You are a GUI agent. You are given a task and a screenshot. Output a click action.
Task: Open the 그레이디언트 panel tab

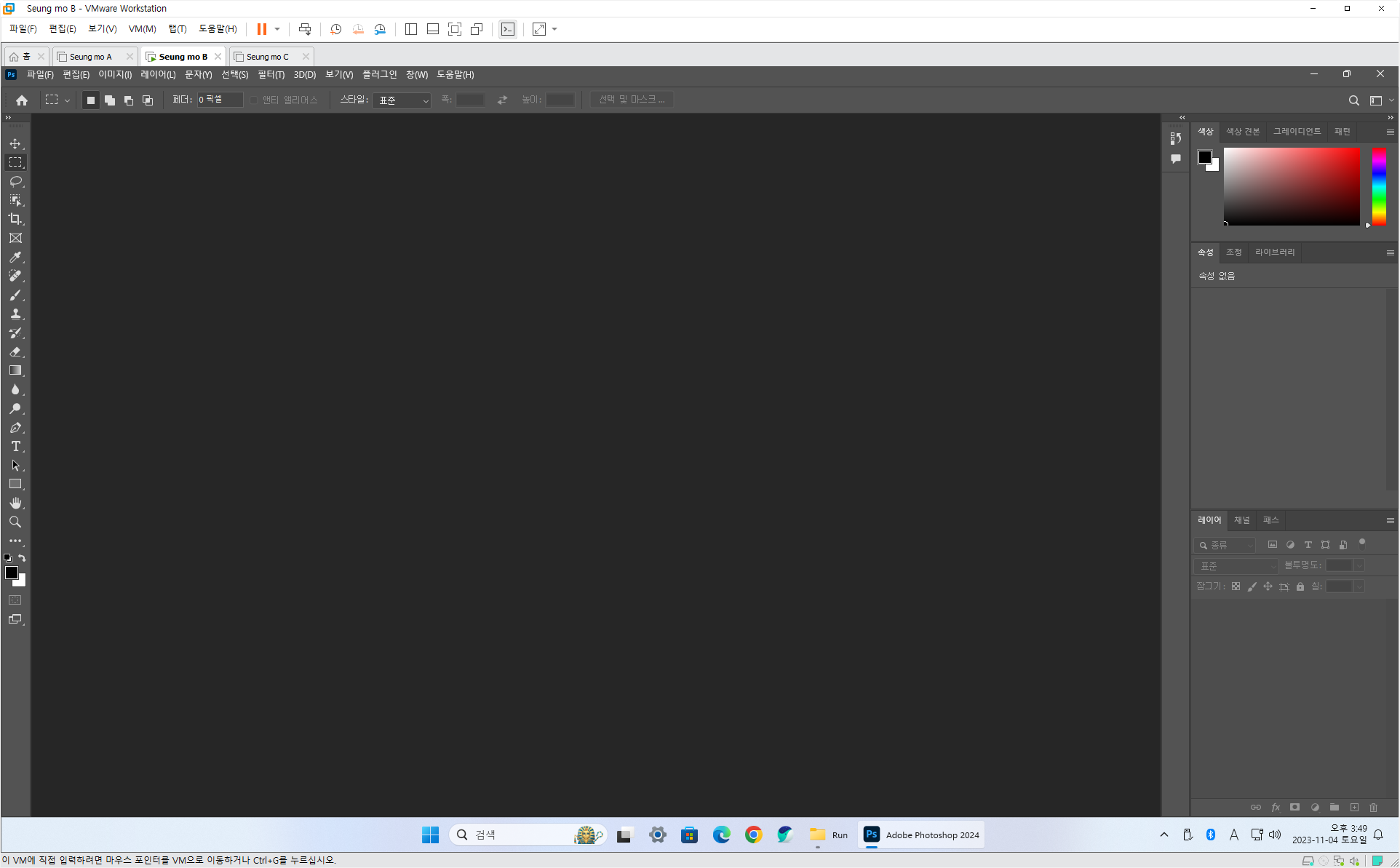(x=1296, y=132)
